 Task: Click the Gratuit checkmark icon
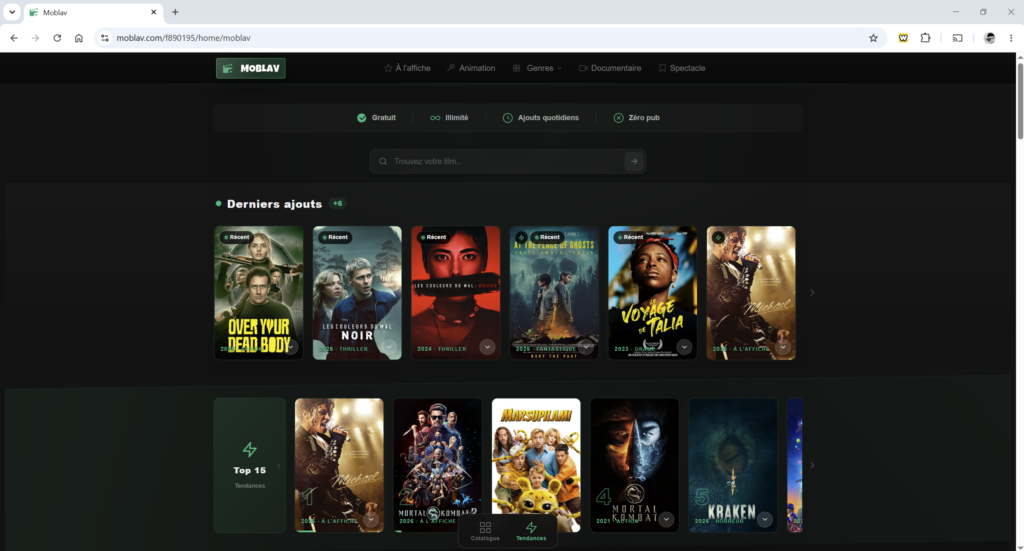pos(361,118)
